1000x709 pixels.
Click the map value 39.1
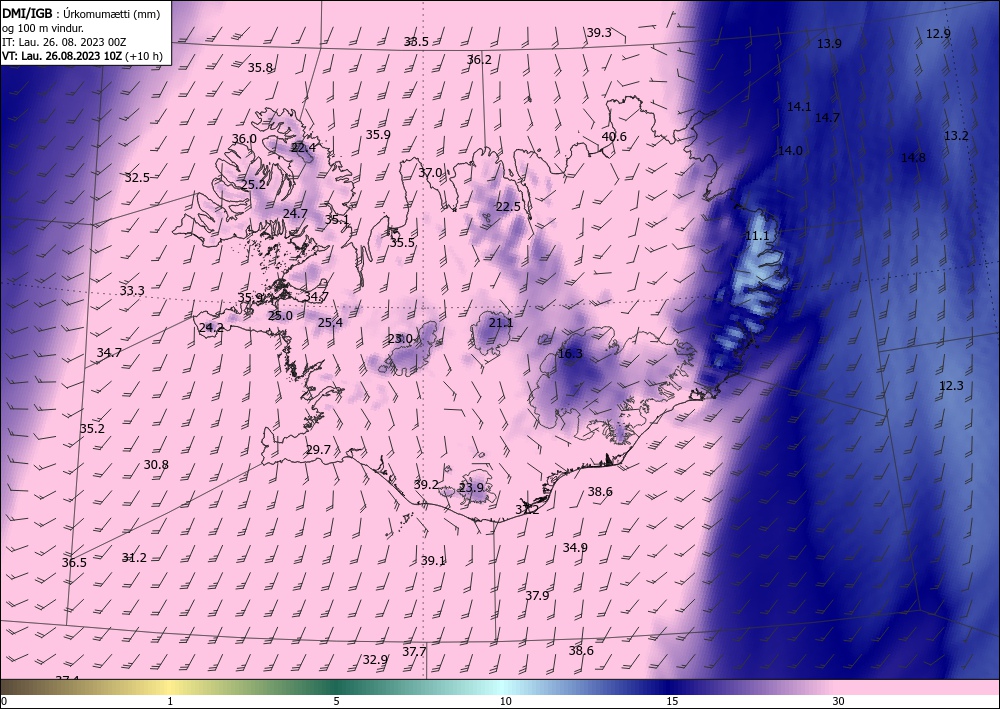pyautogui.click(x=433, y=561)
